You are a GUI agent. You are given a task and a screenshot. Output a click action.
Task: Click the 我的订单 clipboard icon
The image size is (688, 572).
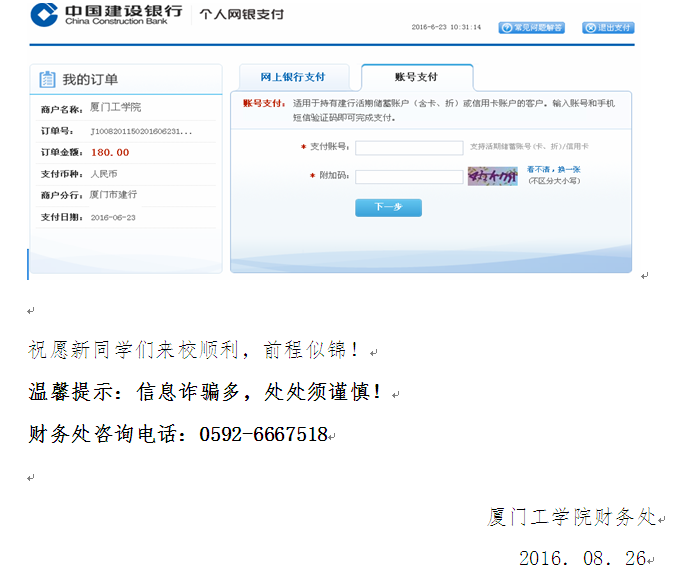click(x=47, y=80)
